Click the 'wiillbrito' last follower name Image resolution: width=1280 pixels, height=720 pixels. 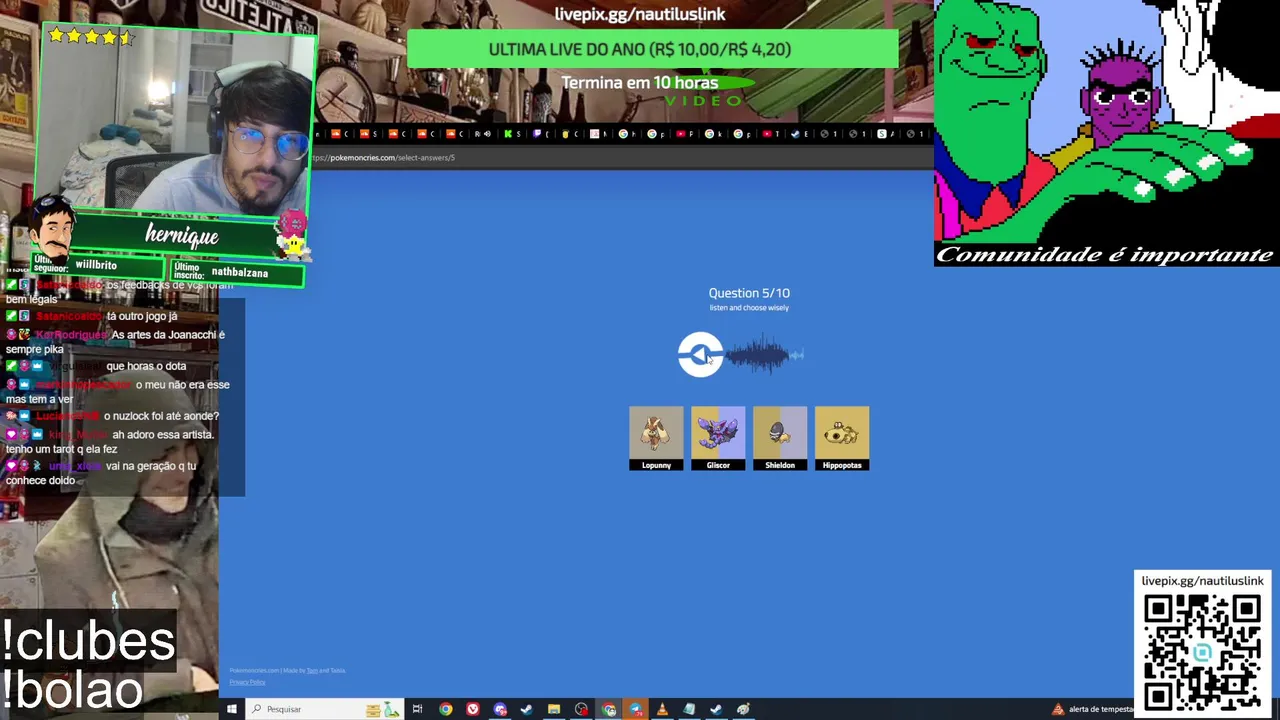96,265
